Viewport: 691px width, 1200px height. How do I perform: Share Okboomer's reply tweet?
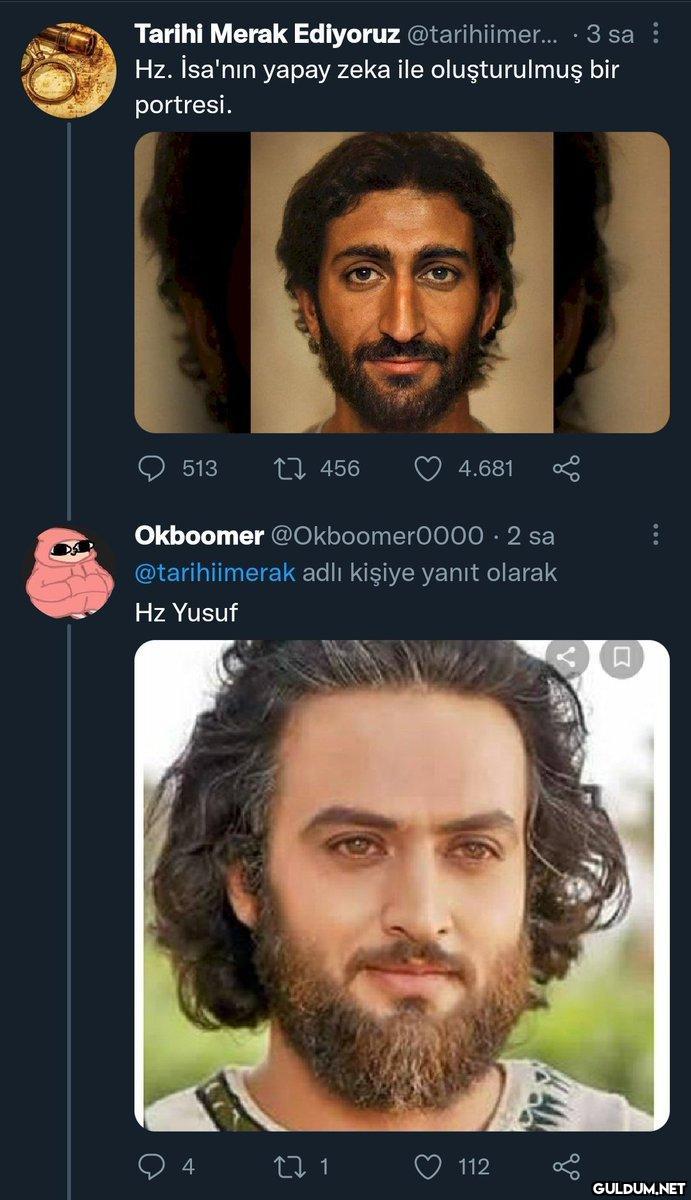(566, 1166)
